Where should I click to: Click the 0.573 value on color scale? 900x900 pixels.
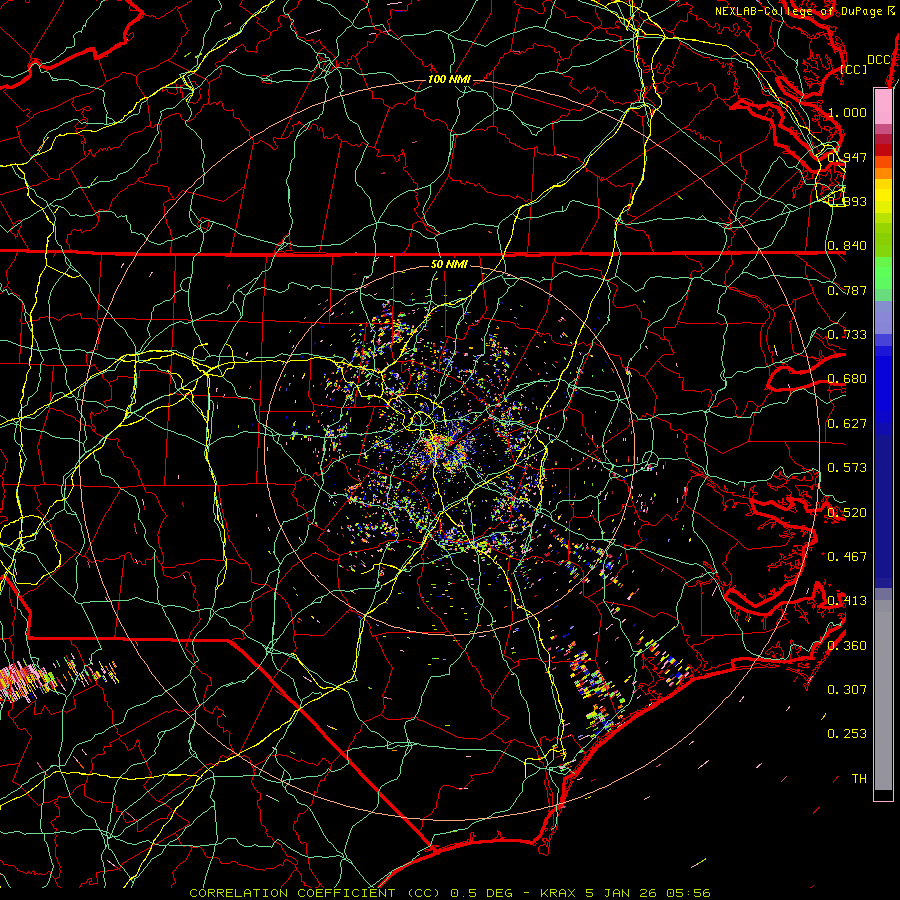[847, 468]
